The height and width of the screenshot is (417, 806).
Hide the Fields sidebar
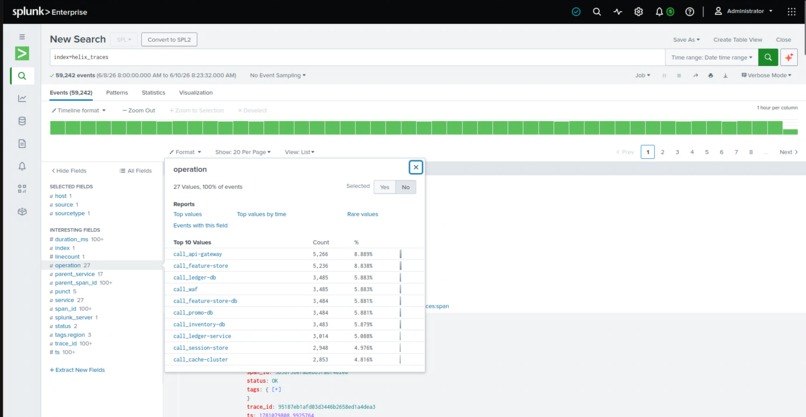pyautogui.click(x=69, y=171)
